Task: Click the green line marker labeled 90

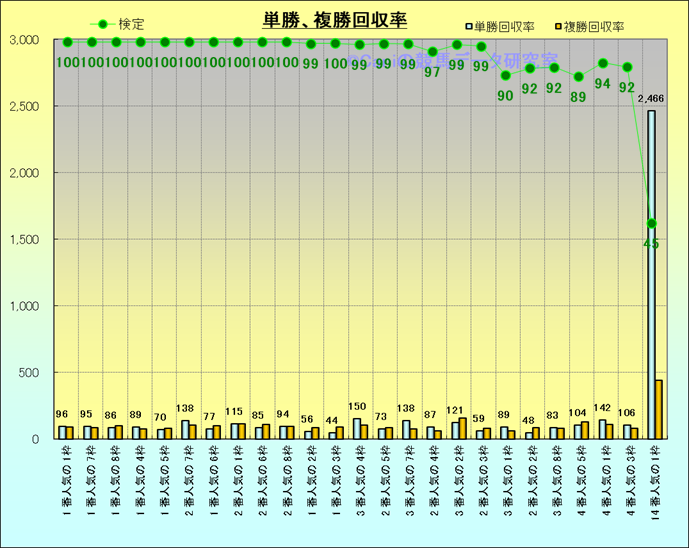Action: tap(506, 75)
